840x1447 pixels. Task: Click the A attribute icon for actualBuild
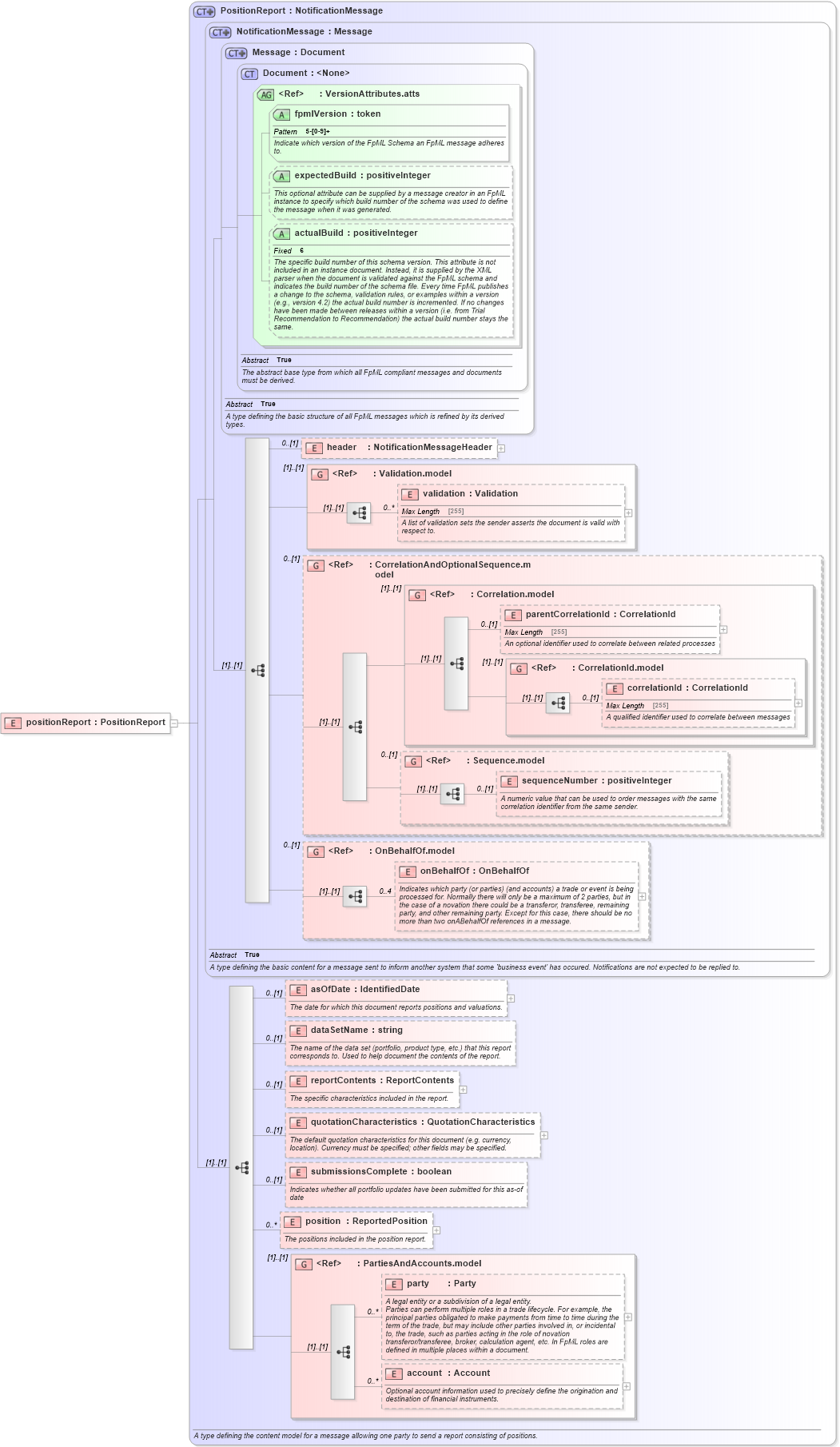(x=281, y=233)
